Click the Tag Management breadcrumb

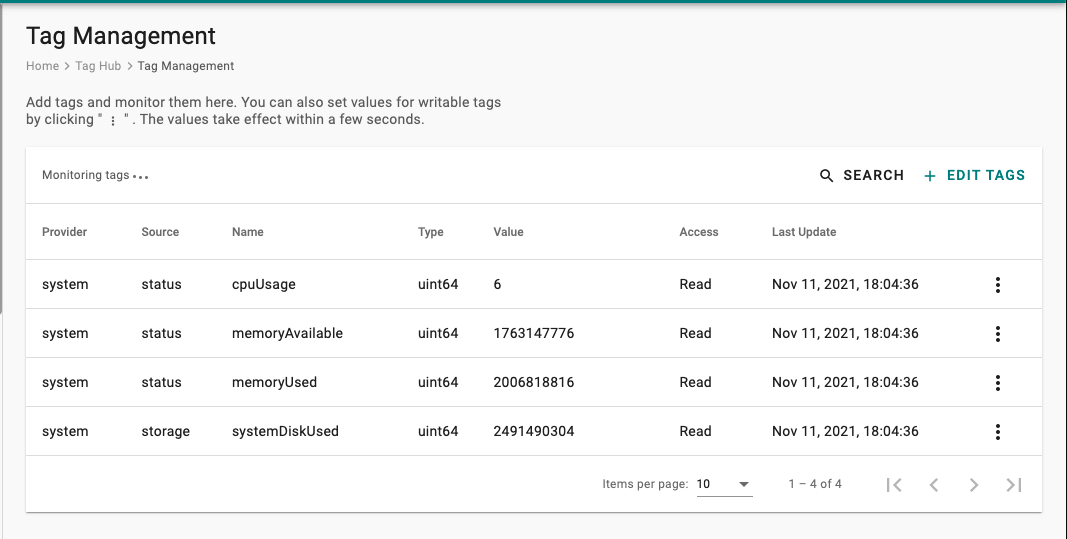coord(186,66)
